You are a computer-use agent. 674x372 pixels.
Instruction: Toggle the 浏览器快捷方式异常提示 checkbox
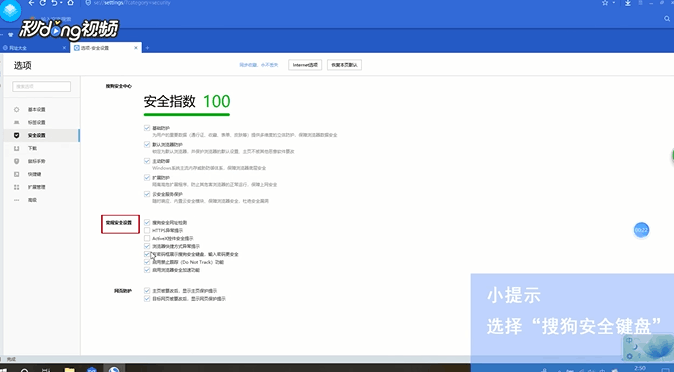147,246
